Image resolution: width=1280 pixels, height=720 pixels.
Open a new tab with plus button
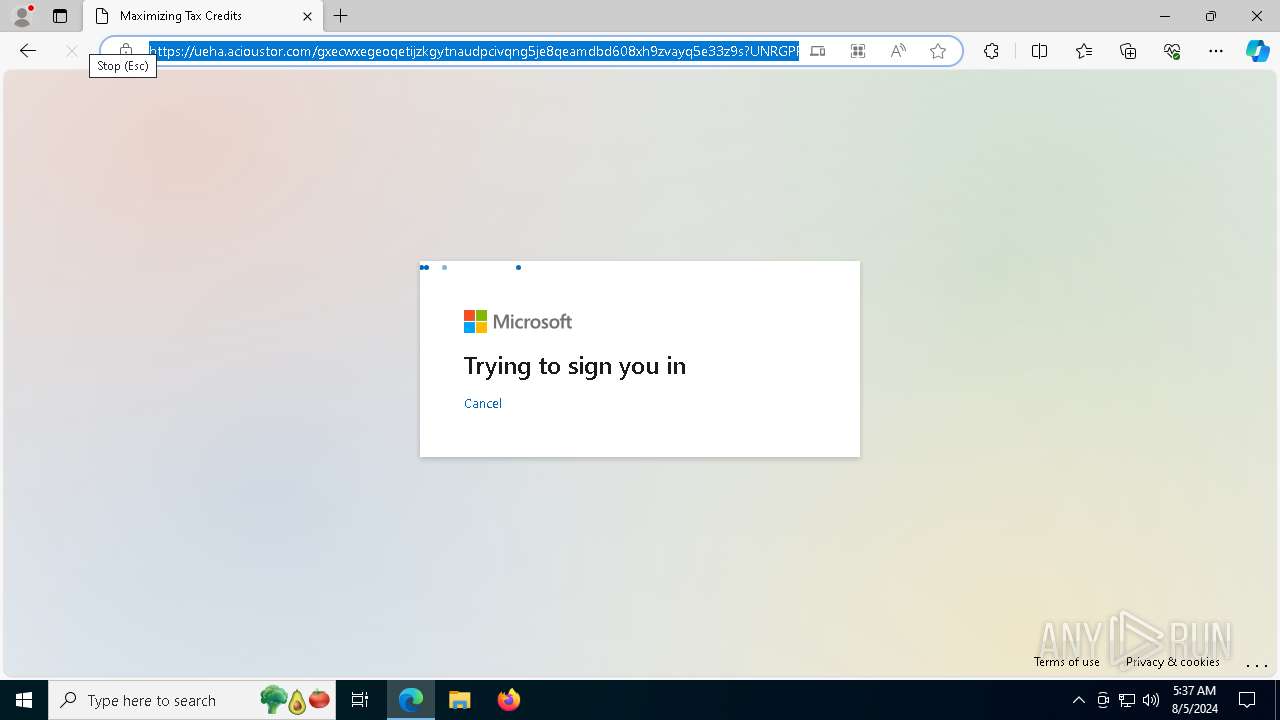pyautogui.click(x=341, y=16)
